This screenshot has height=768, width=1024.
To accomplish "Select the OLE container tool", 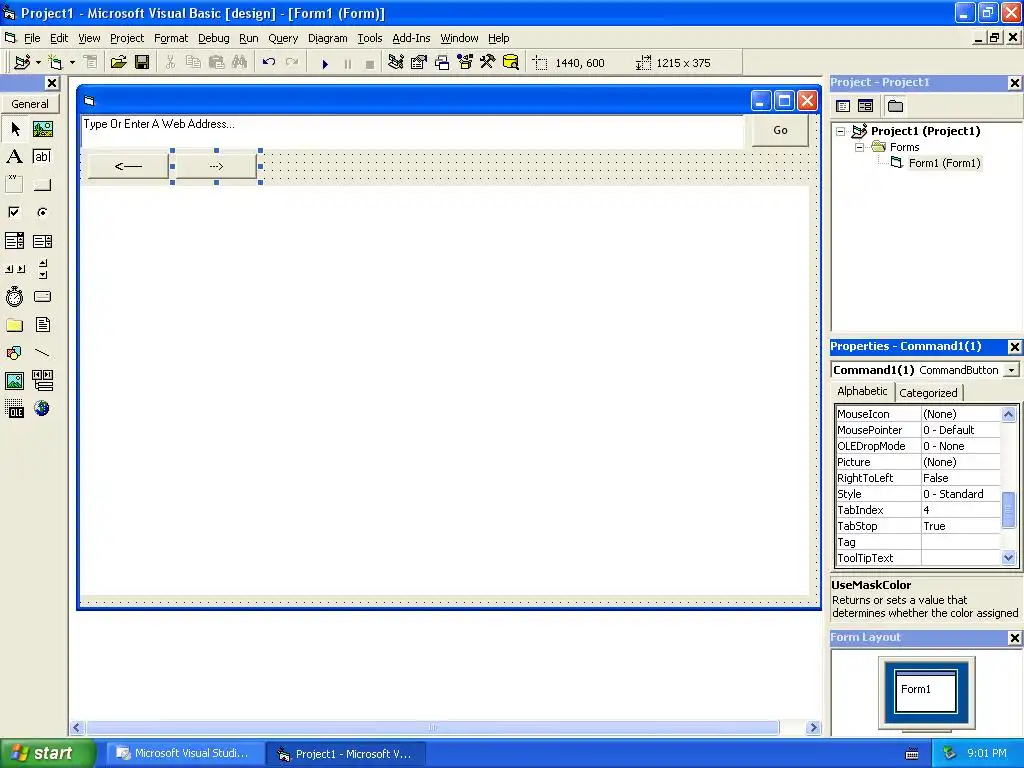I will click(x=14, y=409).
